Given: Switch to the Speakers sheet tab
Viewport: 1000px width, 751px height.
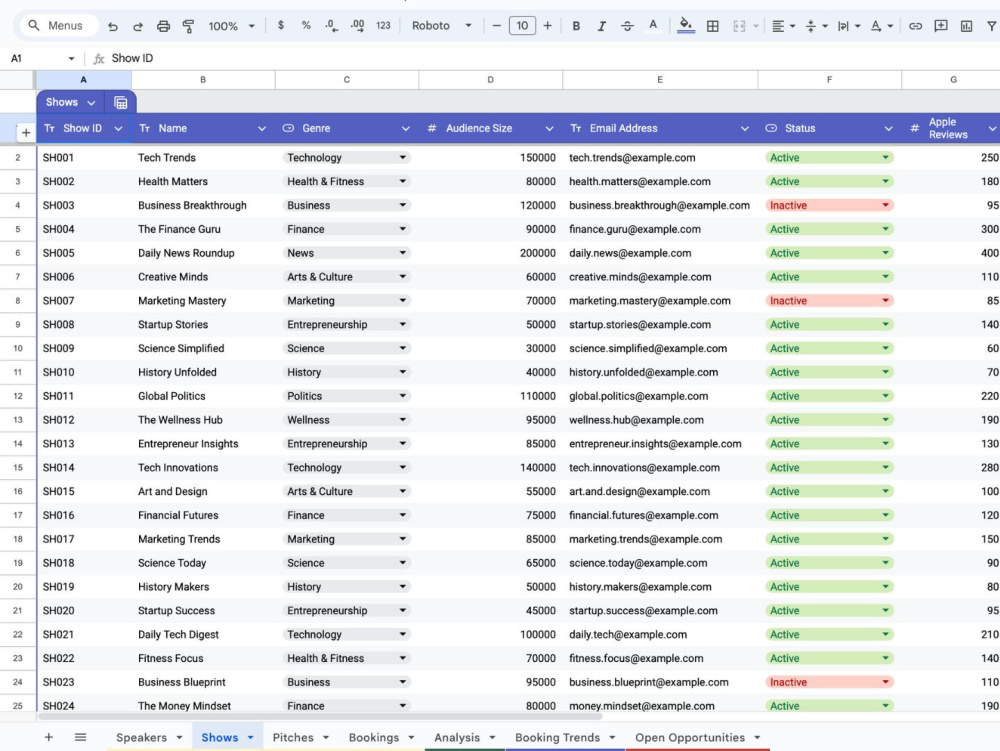Looking at the screenshot, I should point(142,737).
